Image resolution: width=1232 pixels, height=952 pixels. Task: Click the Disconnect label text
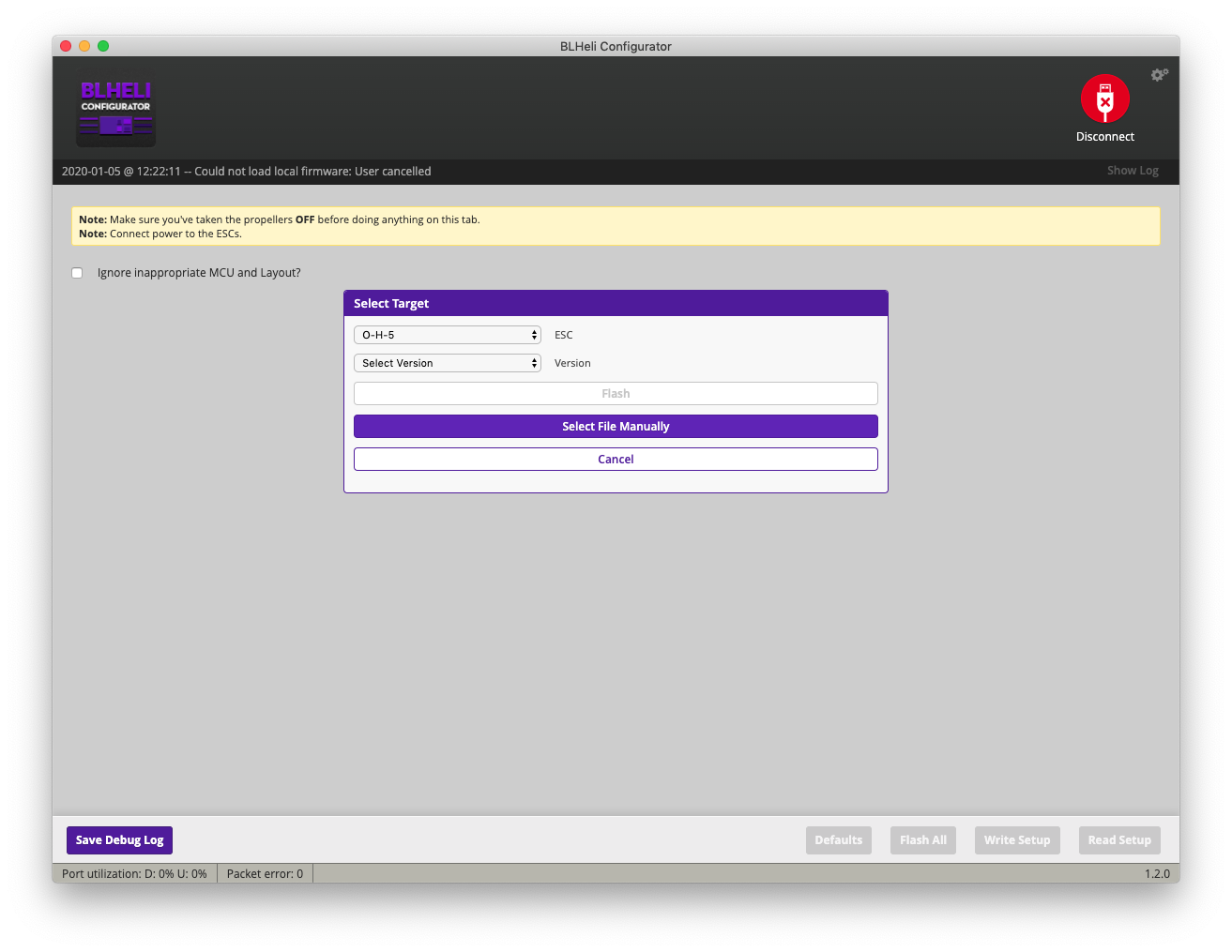click(1104, 137)
